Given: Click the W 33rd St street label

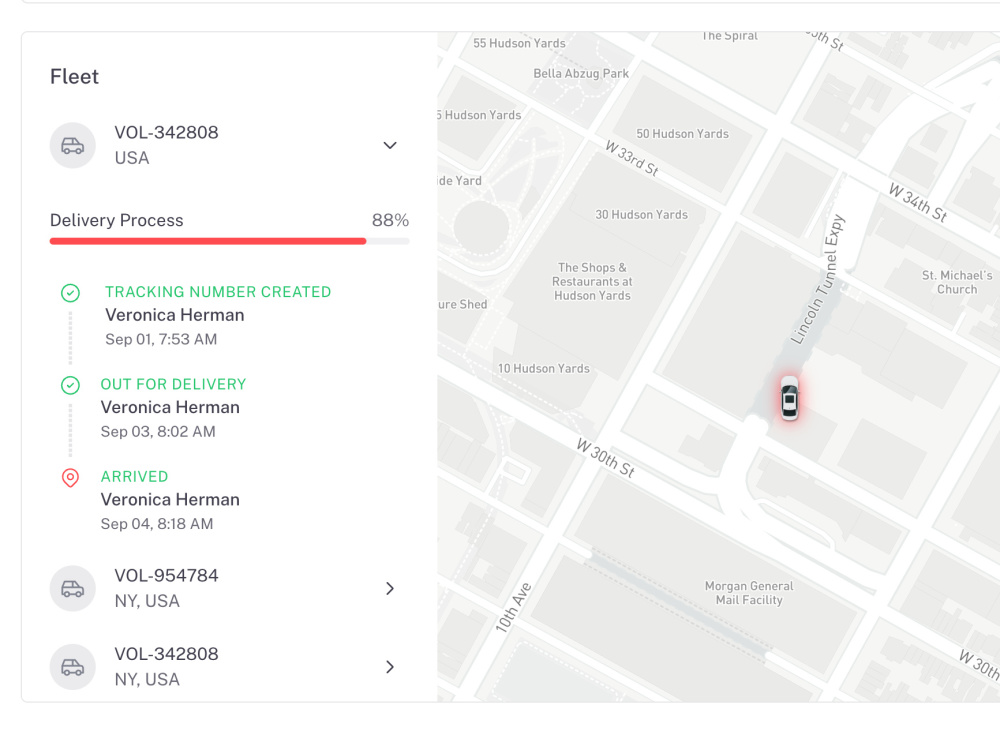Looking at the screenshot, I should pos(631,158).
